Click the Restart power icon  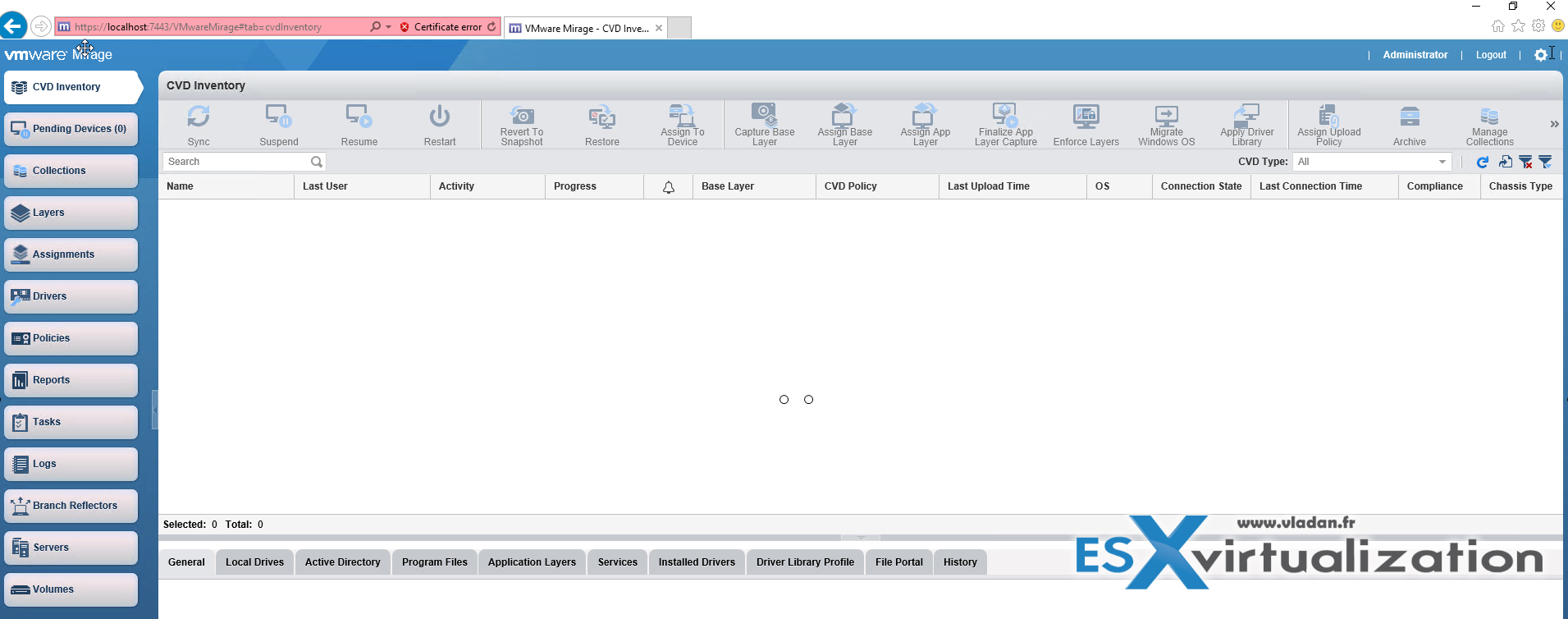click(x=440, y=116)
